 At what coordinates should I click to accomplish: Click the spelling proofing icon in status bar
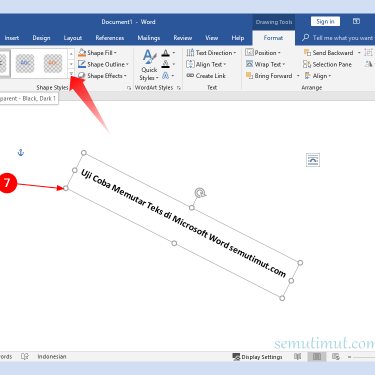click(x=25, y=357)
